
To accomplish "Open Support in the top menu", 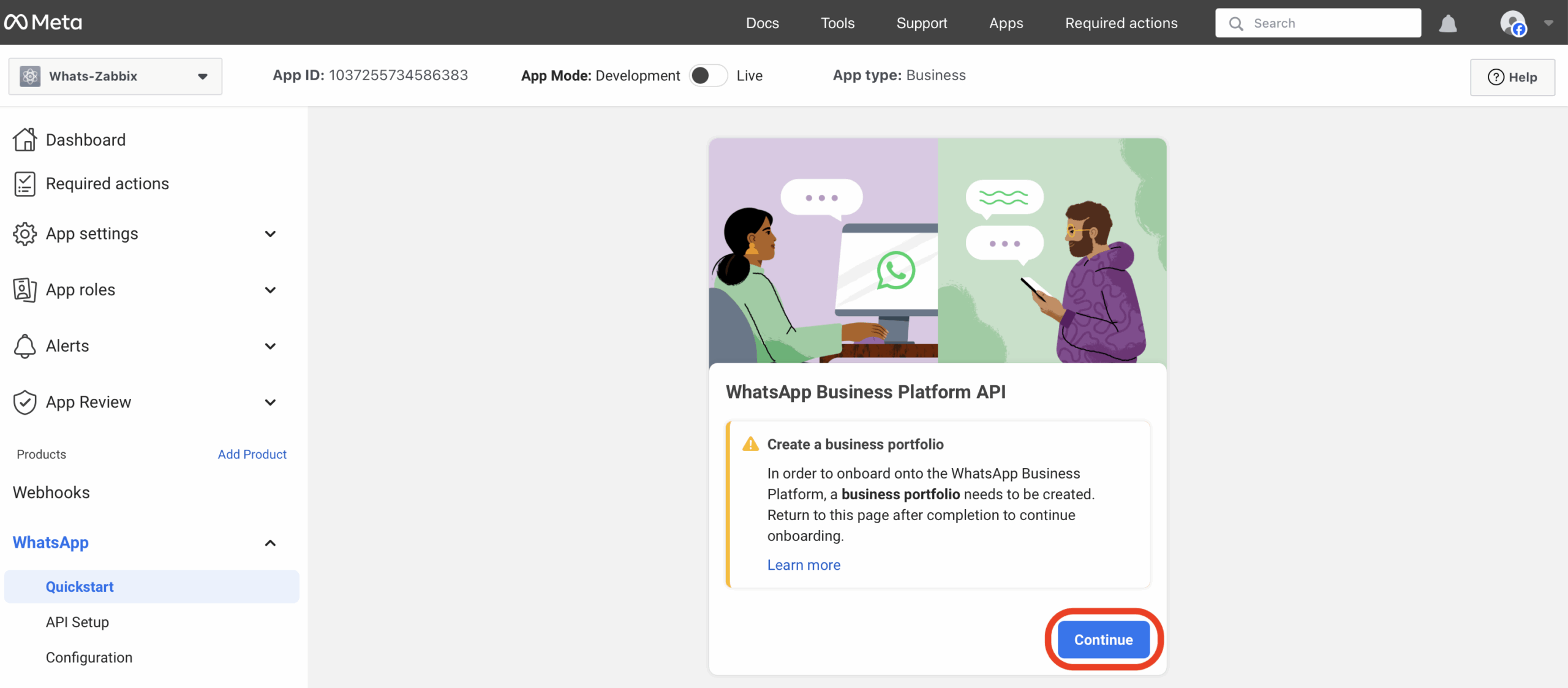I will (x=922, y=23).
